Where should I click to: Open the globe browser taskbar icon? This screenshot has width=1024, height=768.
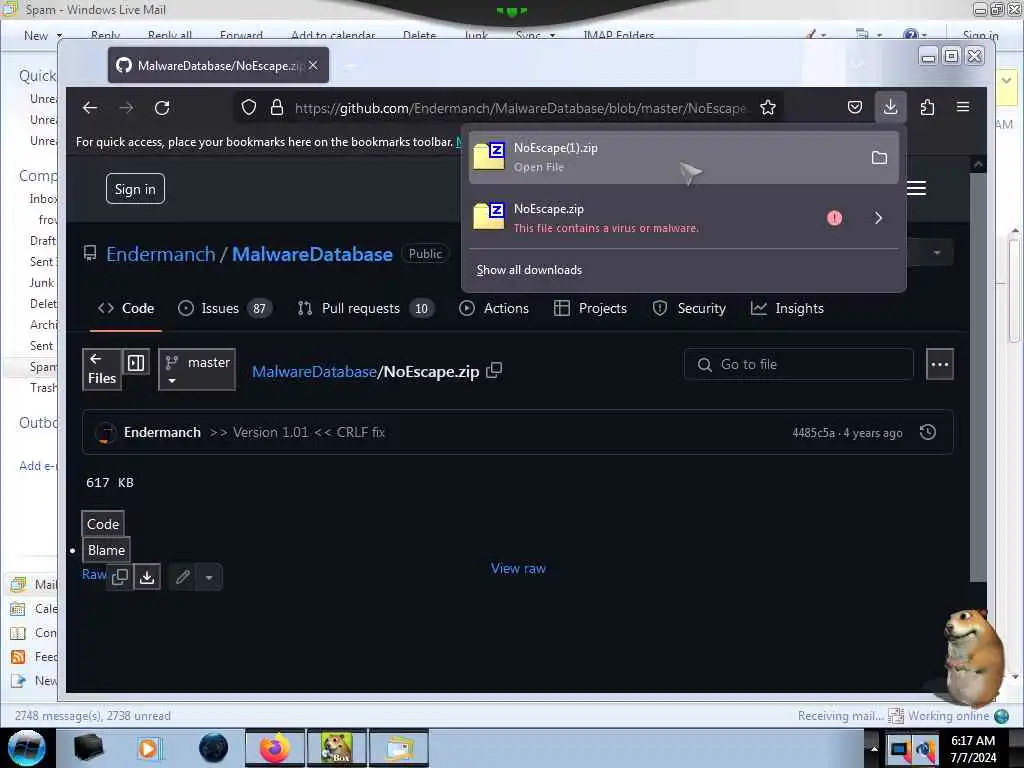(214, 748)
